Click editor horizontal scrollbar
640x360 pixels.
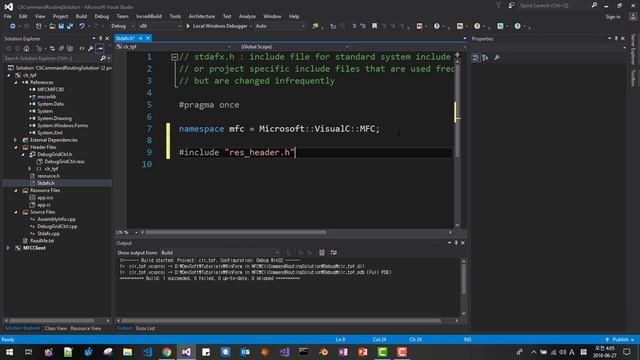(x=235, y=232)
